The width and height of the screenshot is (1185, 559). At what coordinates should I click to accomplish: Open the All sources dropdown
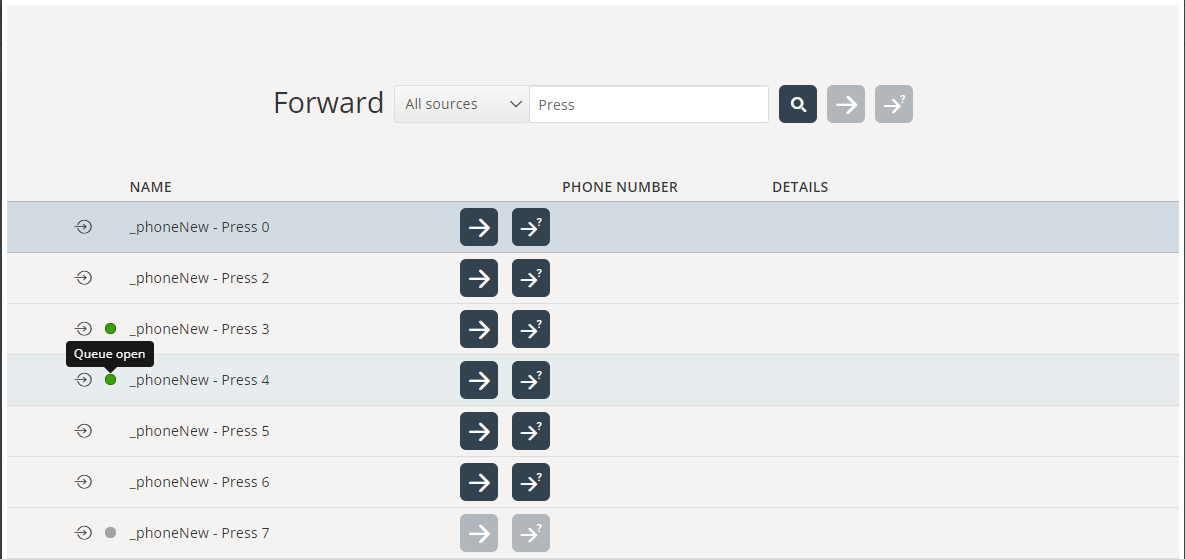(462, 104)
